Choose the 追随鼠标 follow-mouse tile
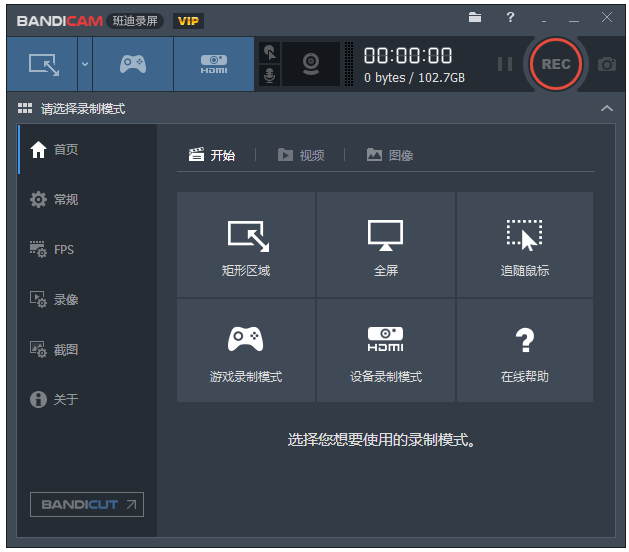 coord(525,244)
